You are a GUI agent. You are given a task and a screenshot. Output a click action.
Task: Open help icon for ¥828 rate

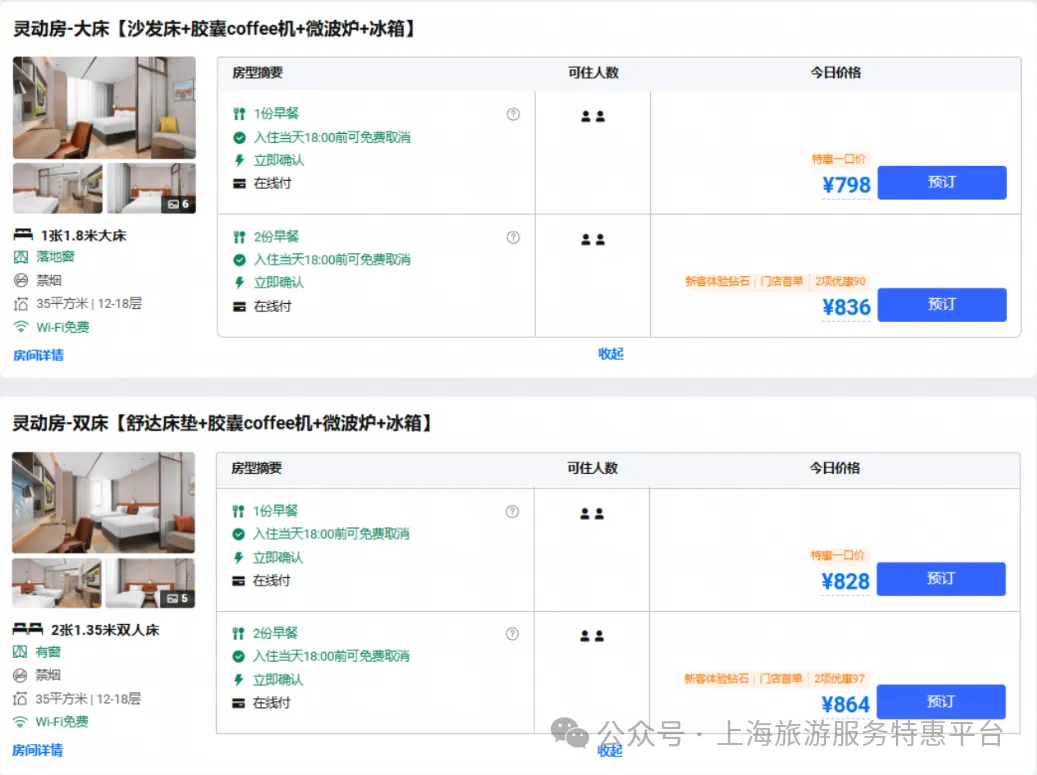(x=512, y=512)
